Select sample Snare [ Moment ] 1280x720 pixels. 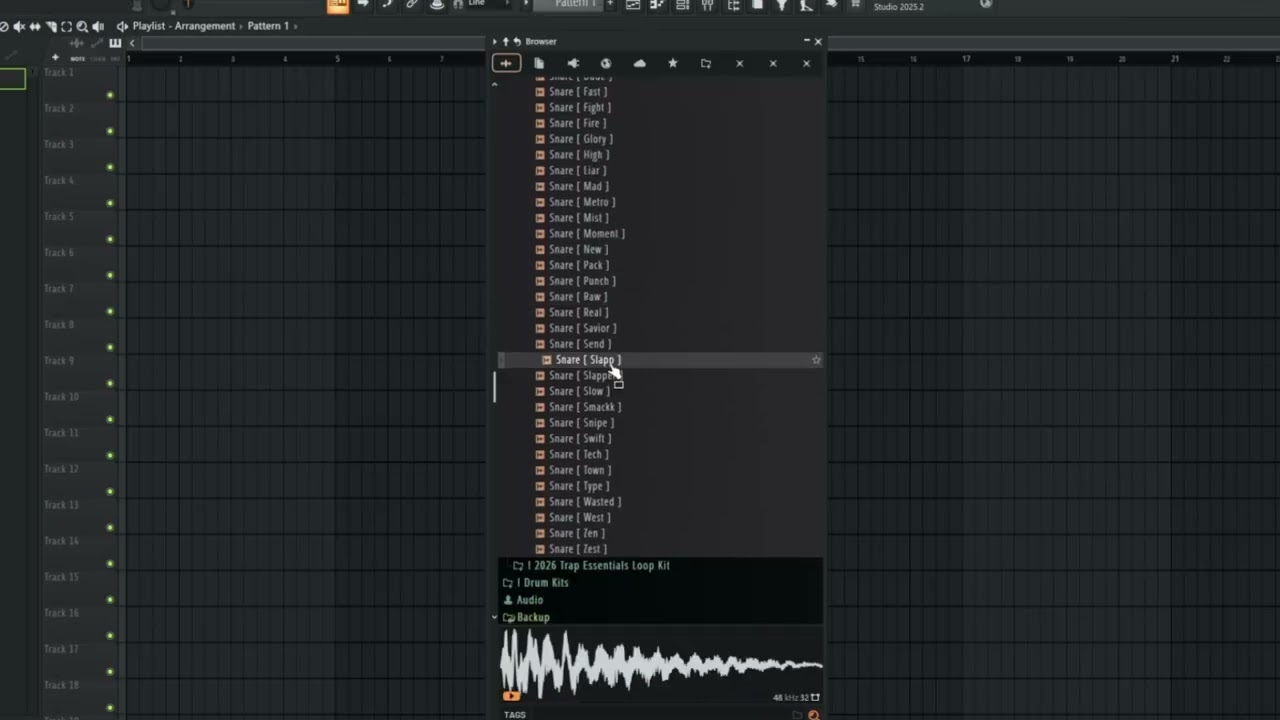pyautogui.click(x=587, y=234)
